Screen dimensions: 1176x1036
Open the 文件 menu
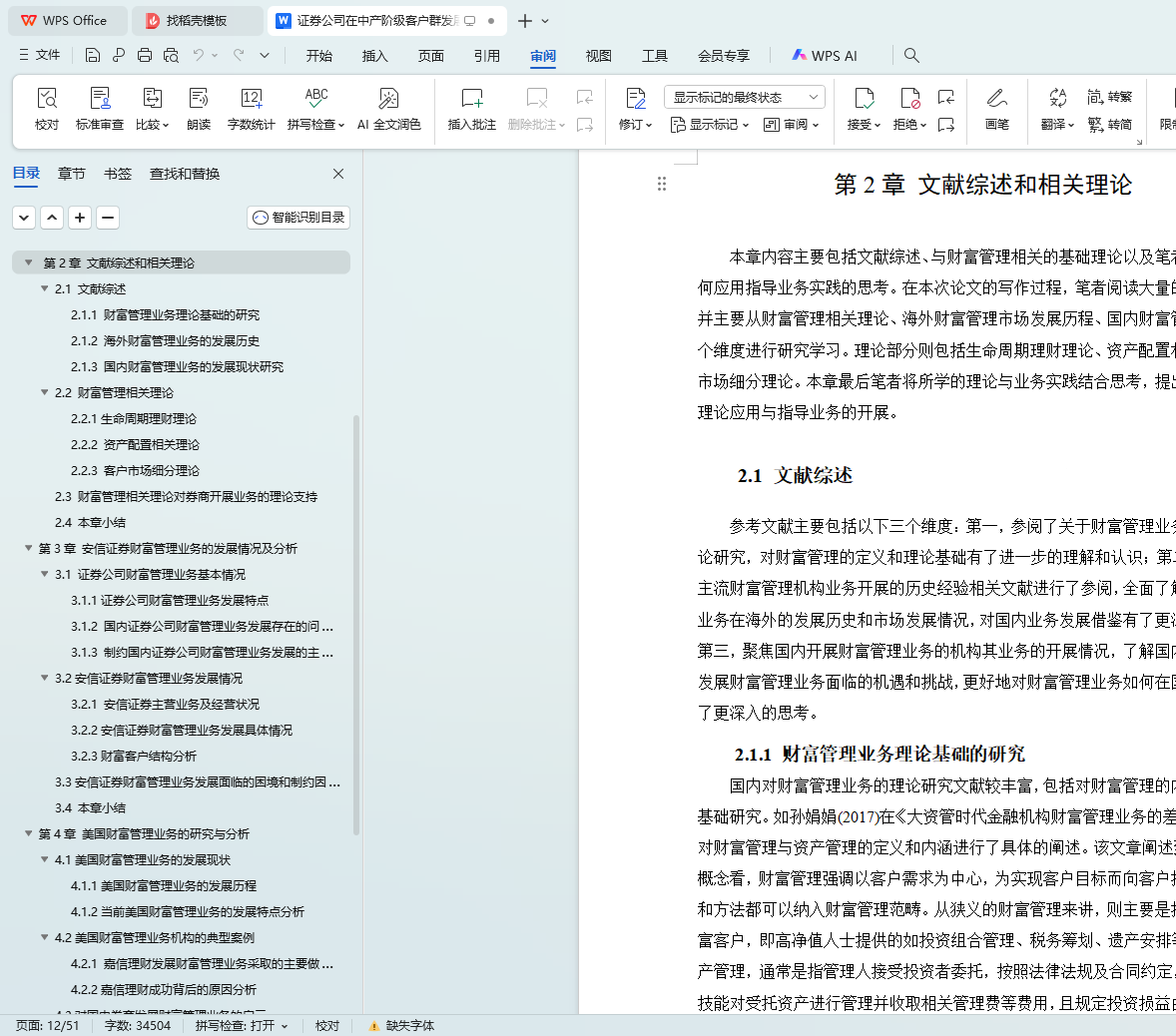click(40, 55)
